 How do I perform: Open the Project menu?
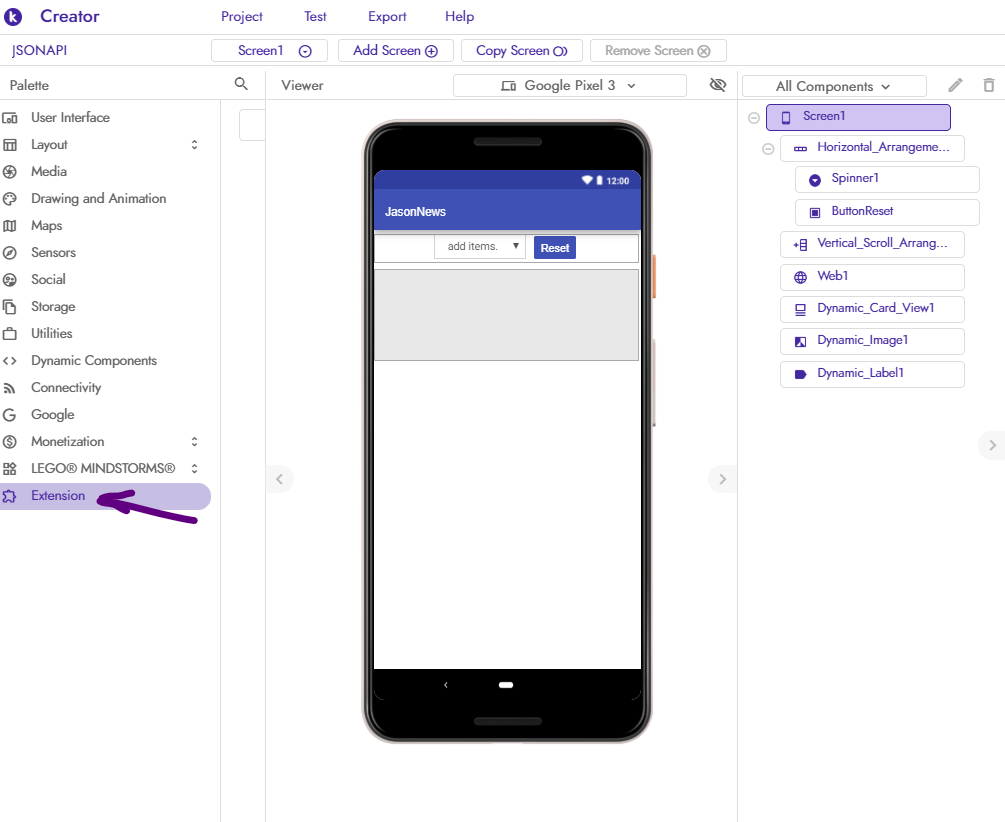point(242,17)
